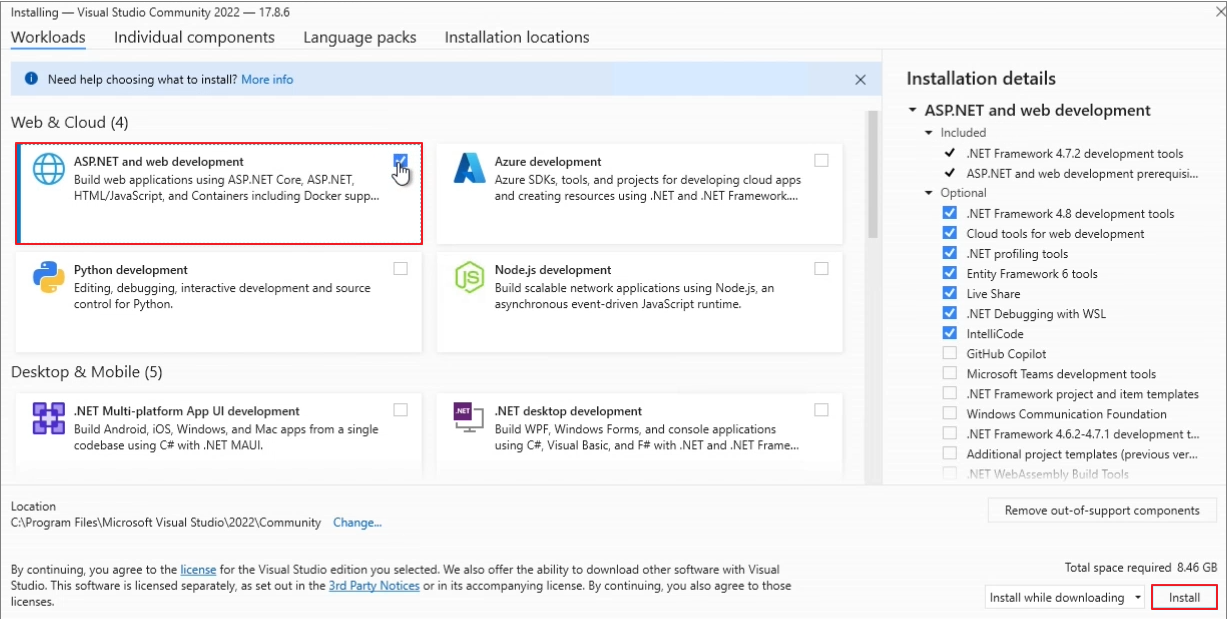Screen dimensions: 1227x619
Task: Click the Desktop & Mobile (5) heading
Action: pos(86,372)
